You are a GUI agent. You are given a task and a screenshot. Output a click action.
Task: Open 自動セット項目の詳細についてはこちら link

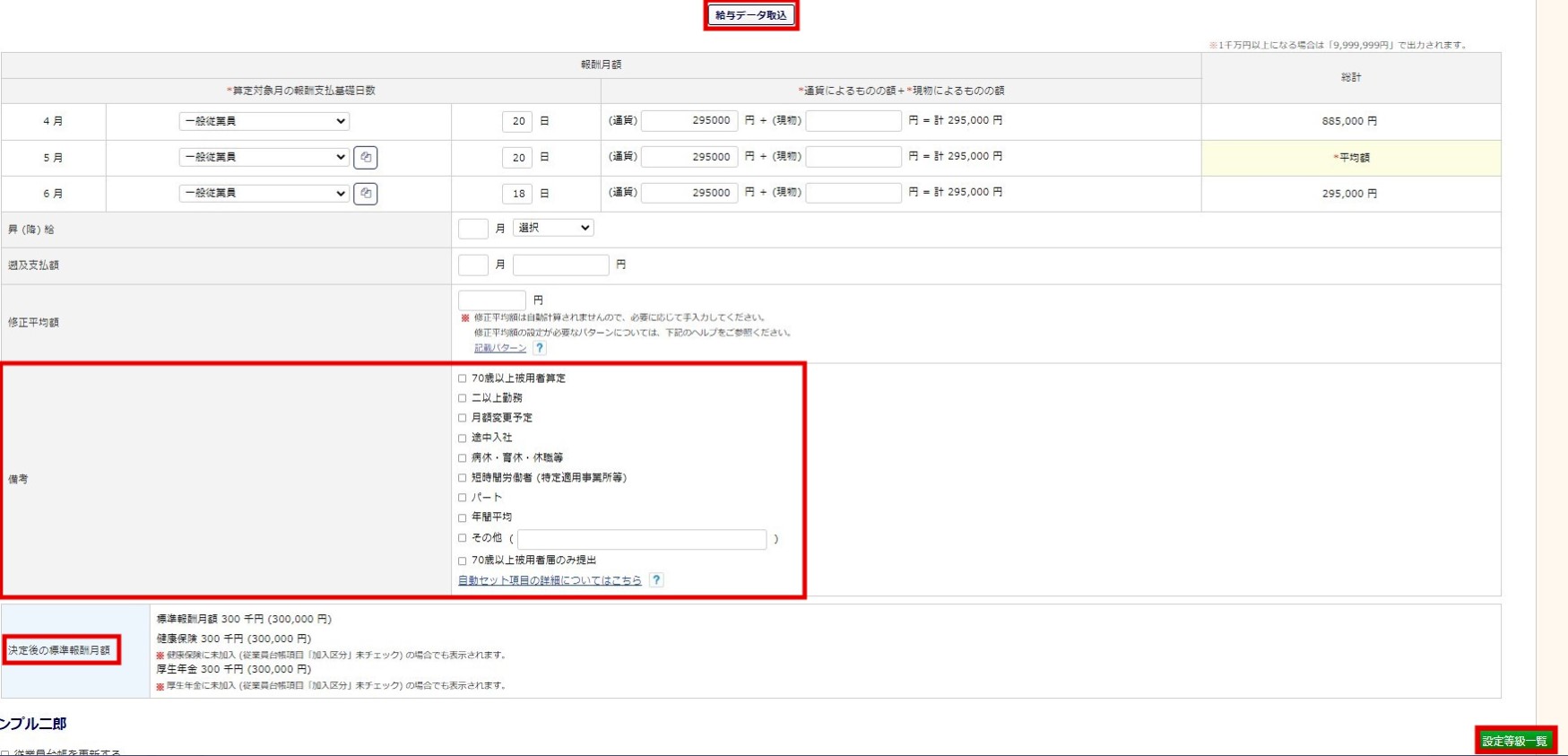tap(550, 580)
